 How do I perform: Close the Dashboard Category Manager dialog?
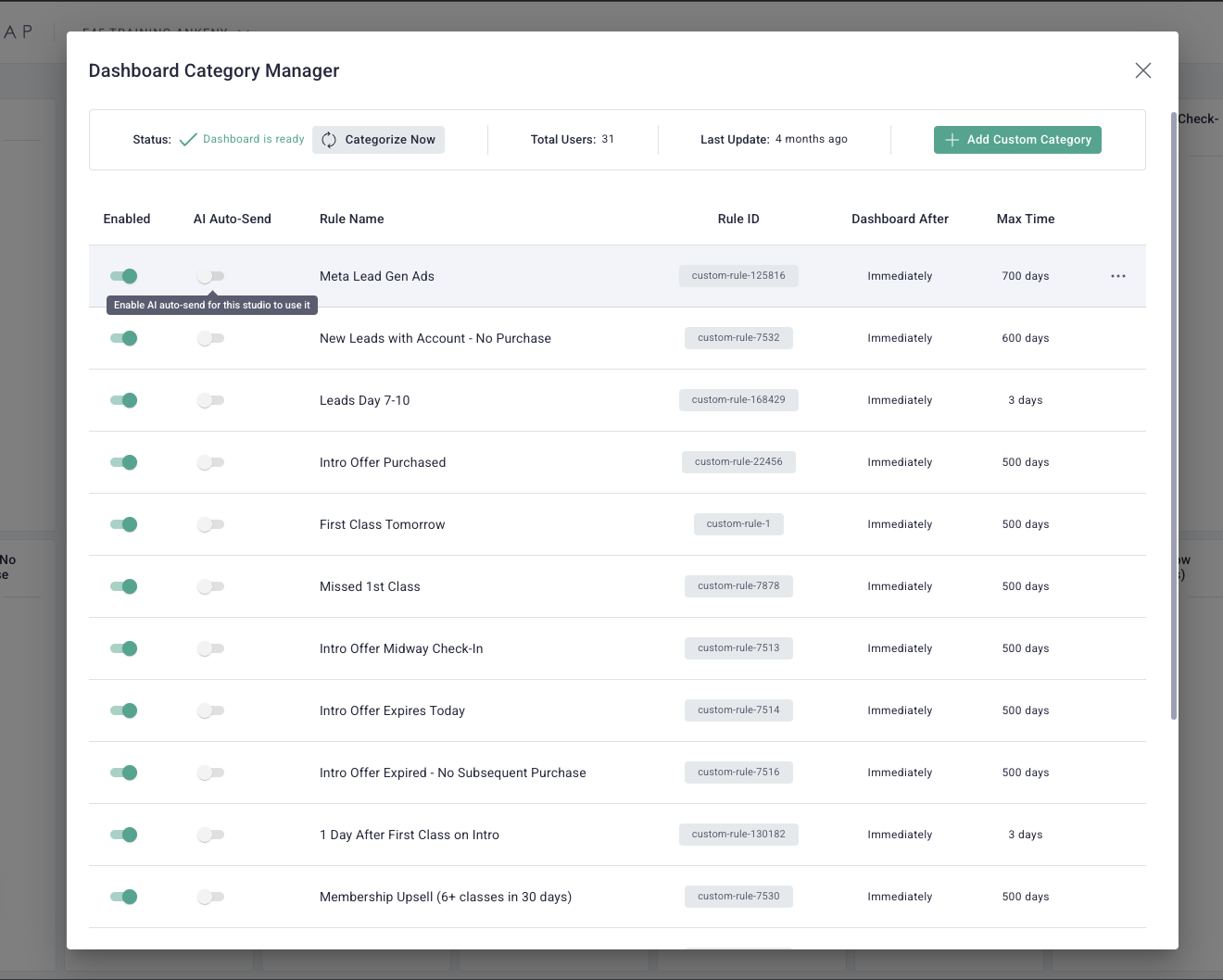(x=1143, y=70)
